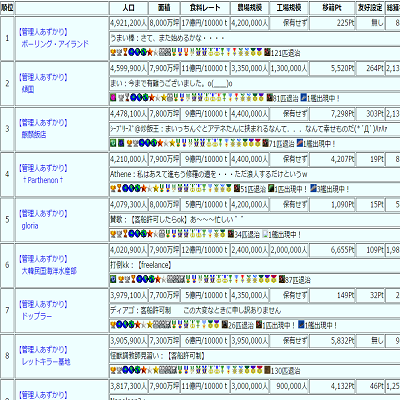Click the monster icon in rank 4's 1匹出現中
This screenshot has height=400, width=400.
271,189
